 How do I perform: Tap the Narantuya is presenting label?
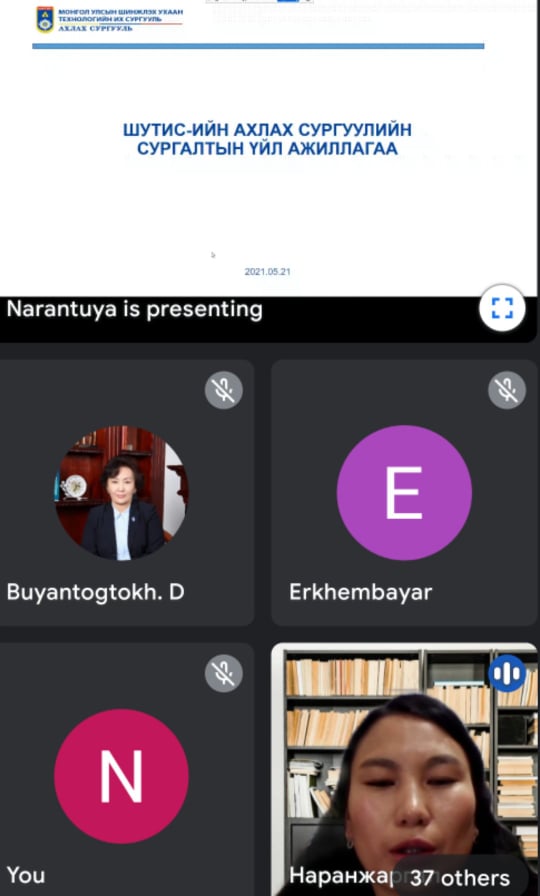click(x=134, y=310)
